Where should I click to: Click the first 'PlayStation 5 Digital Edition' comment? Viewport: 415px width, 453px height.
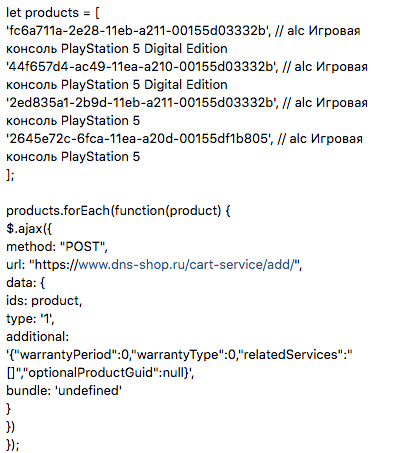(144, 49)
